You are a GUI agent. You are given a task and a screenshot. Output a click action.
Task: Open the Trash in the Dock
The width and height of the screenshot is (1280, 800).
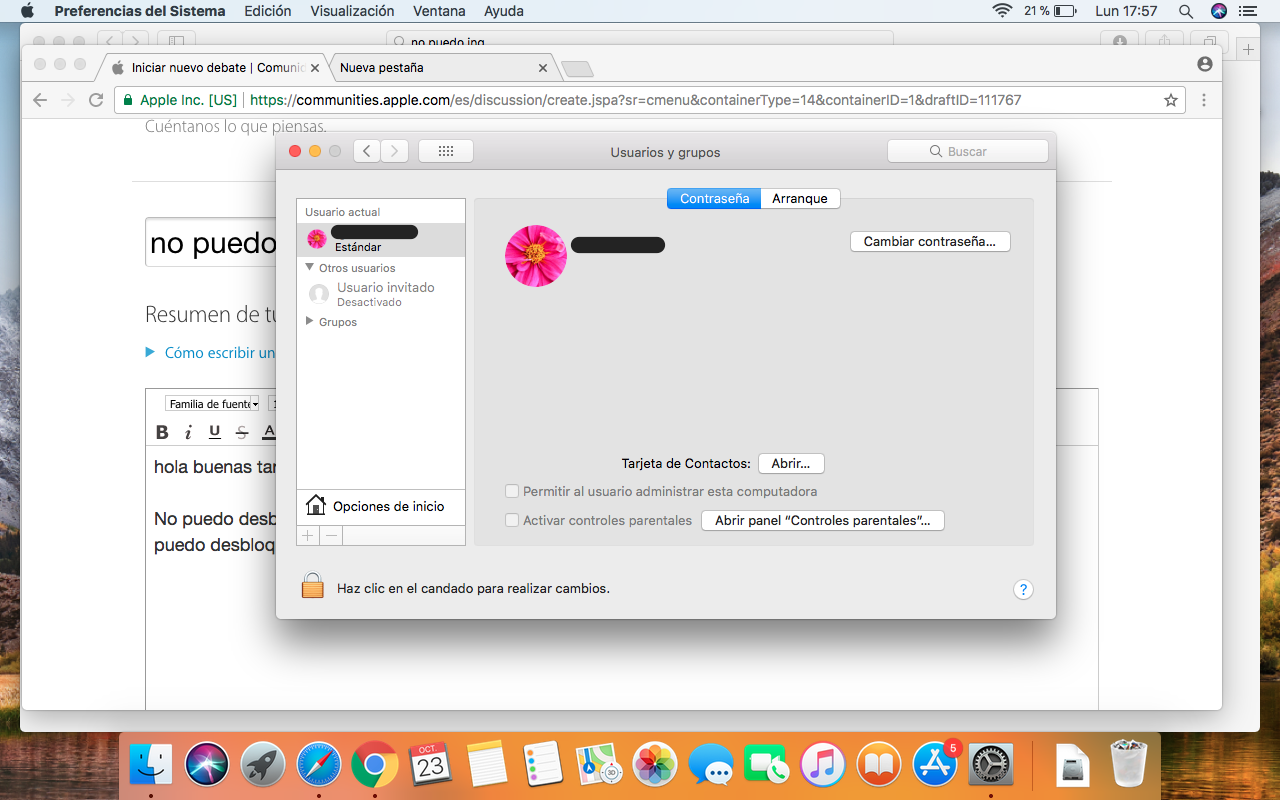[1131, 765]
